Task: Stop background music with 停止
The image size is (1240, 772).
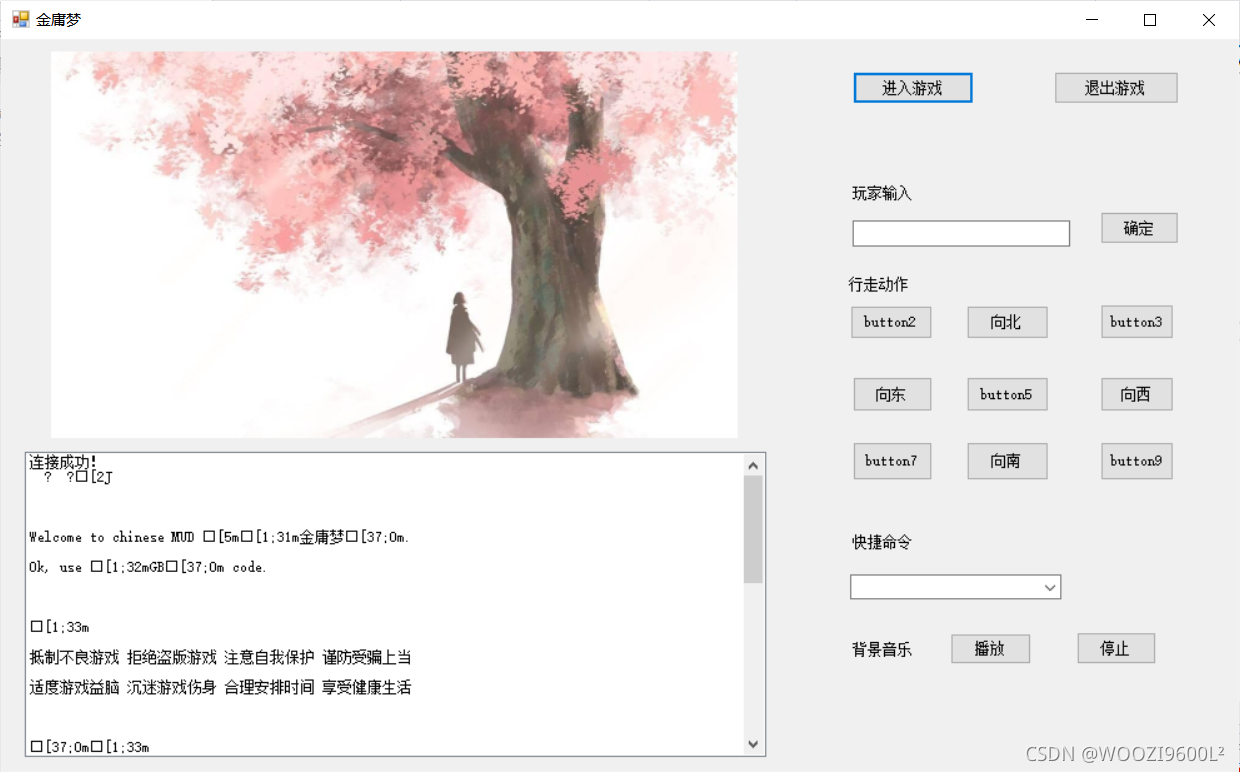Action: click(1116, 648)
